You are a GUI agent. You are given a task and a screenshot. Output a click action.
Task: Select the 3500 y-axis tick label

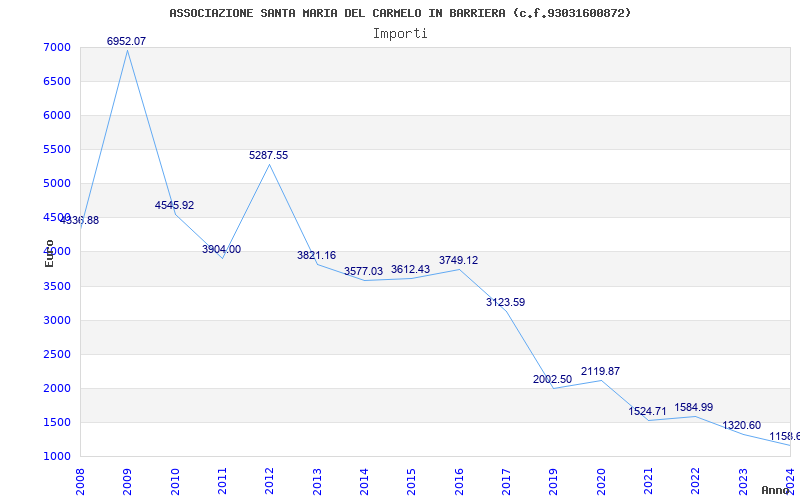pos(56,286)
